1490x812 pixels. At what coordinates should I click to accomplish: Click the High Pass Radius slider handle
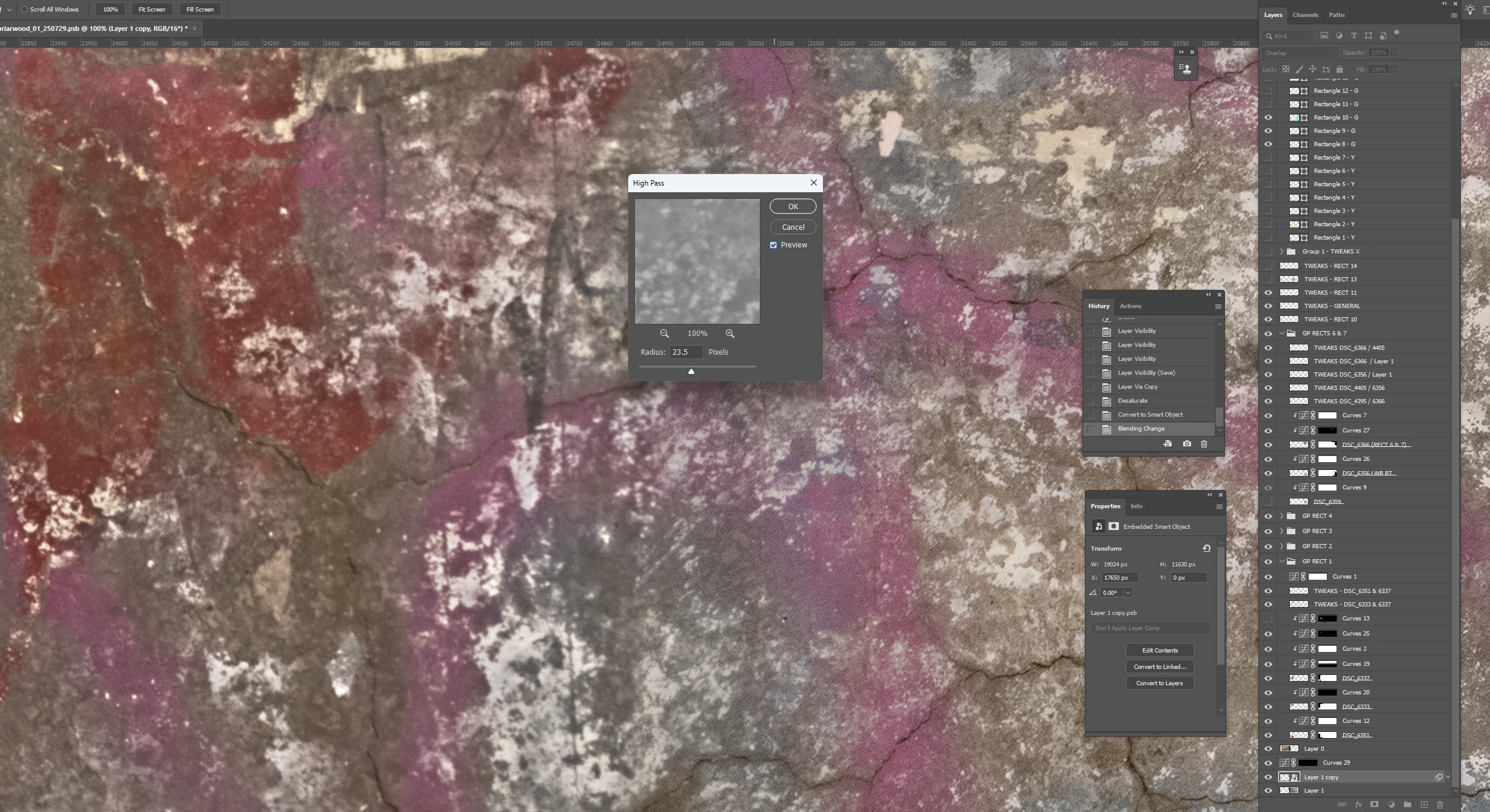[x=691, y=372]
